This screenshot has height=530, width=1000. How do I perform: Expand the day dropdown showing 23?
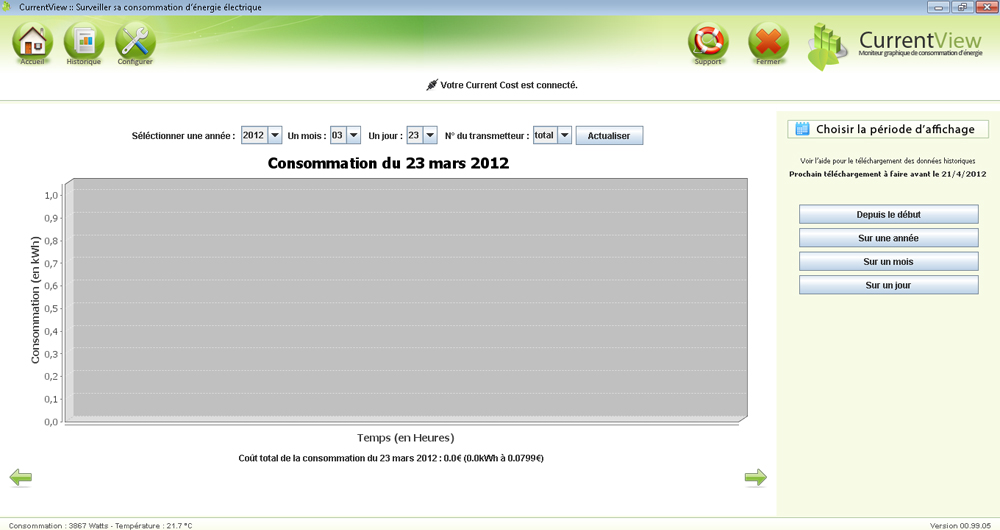pyautogui.click(x=429, y=135)
